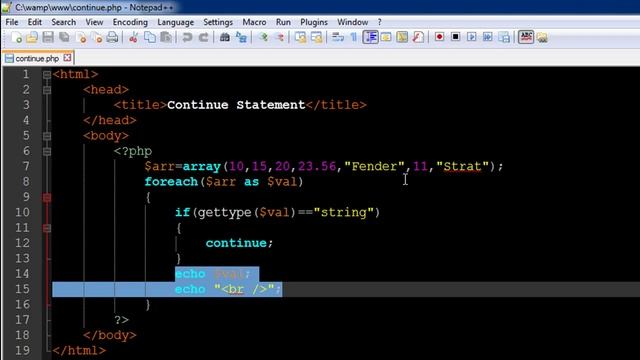Viewport: 640px width, 360px height.
Task: Click the word continue on line 12
Action: (x=236, y=243)
